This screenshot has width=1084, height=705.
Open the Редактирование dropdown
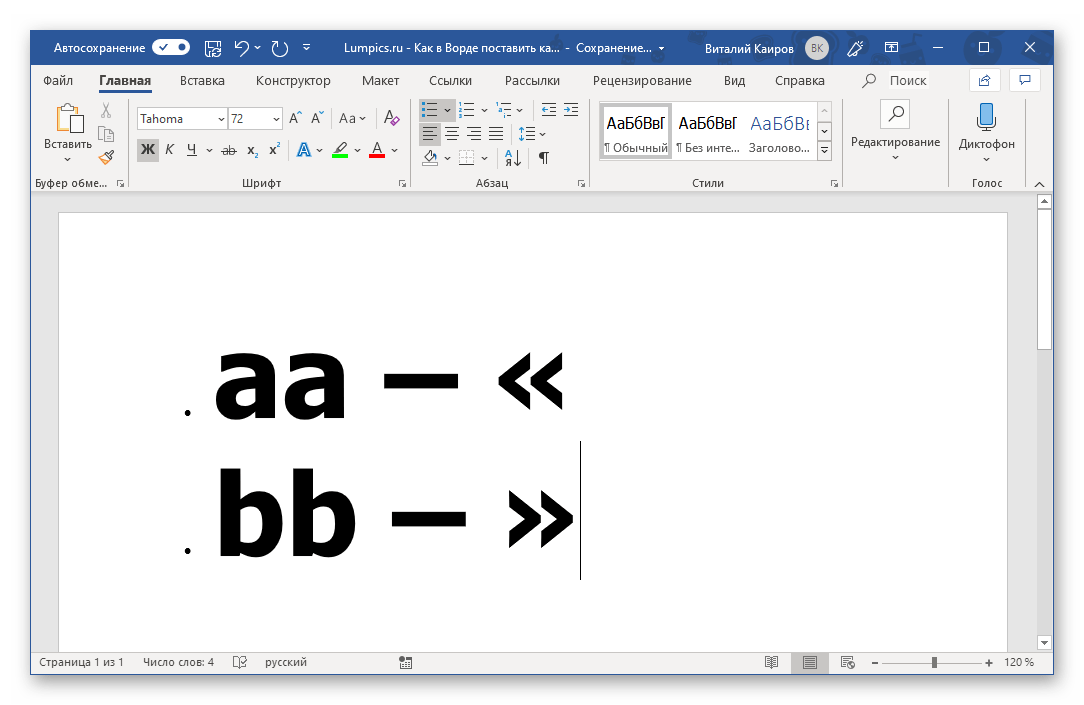[x=895, y=132]
